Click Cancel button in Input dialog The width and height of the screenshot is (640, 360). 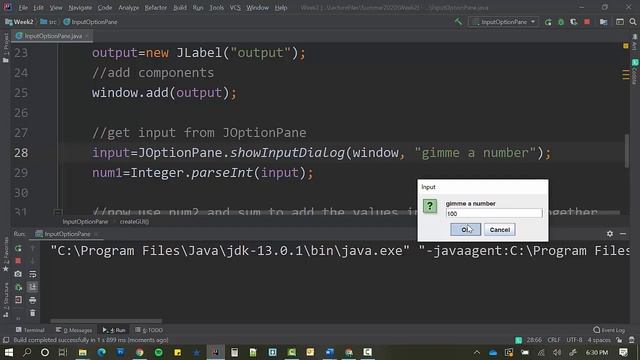(500, 229)
